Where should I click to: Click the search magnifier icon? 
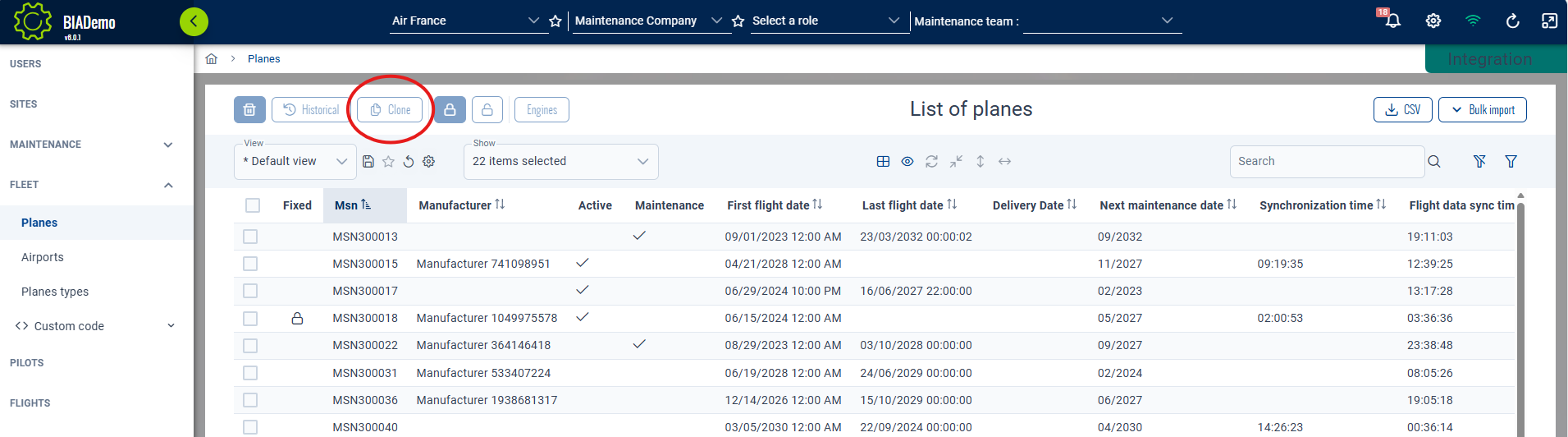1433,162
